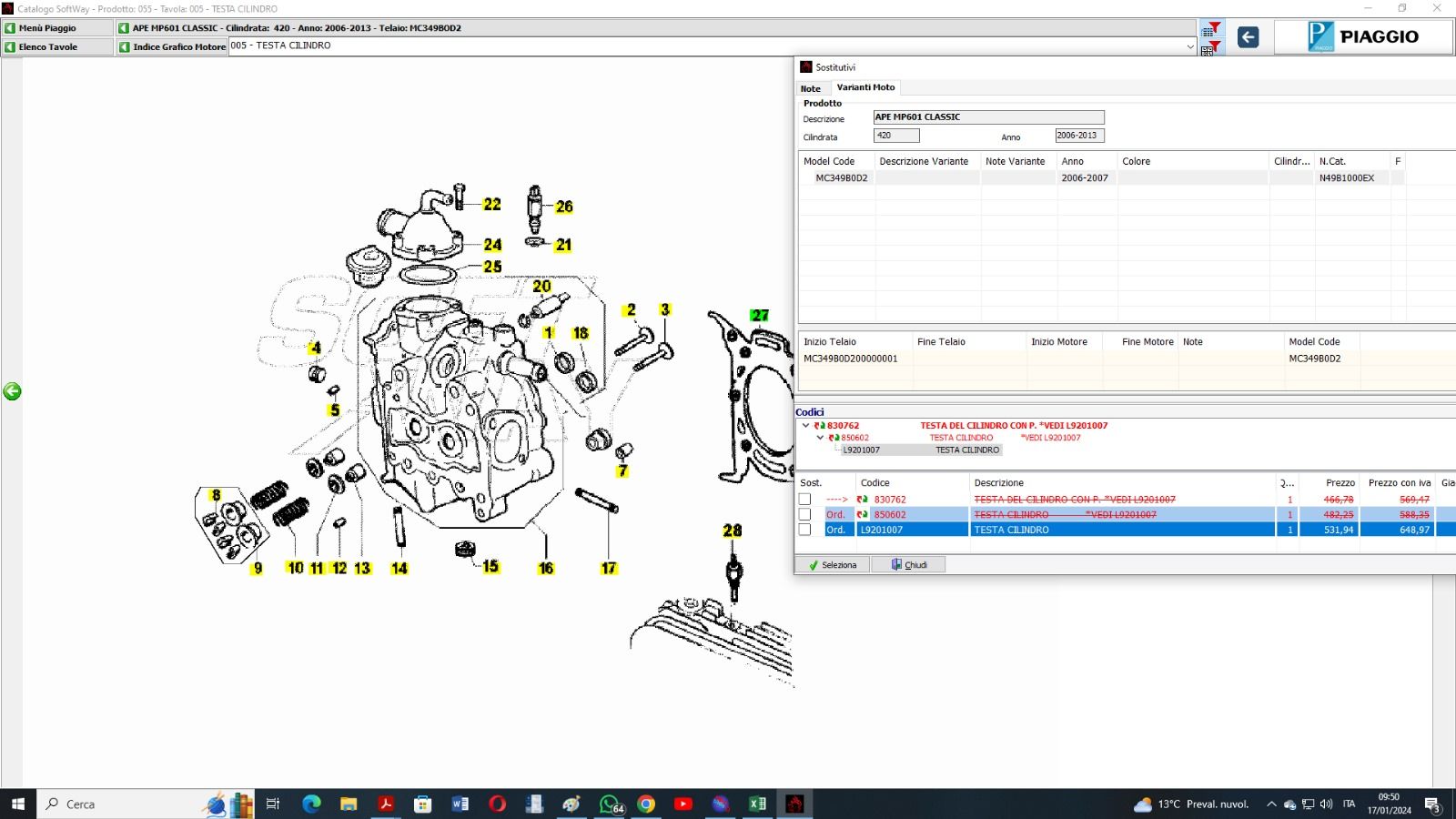The height and width of the screenshot is (819, 1456).
Task: Check the box for code 850602 row
Action: pos(804,515)
